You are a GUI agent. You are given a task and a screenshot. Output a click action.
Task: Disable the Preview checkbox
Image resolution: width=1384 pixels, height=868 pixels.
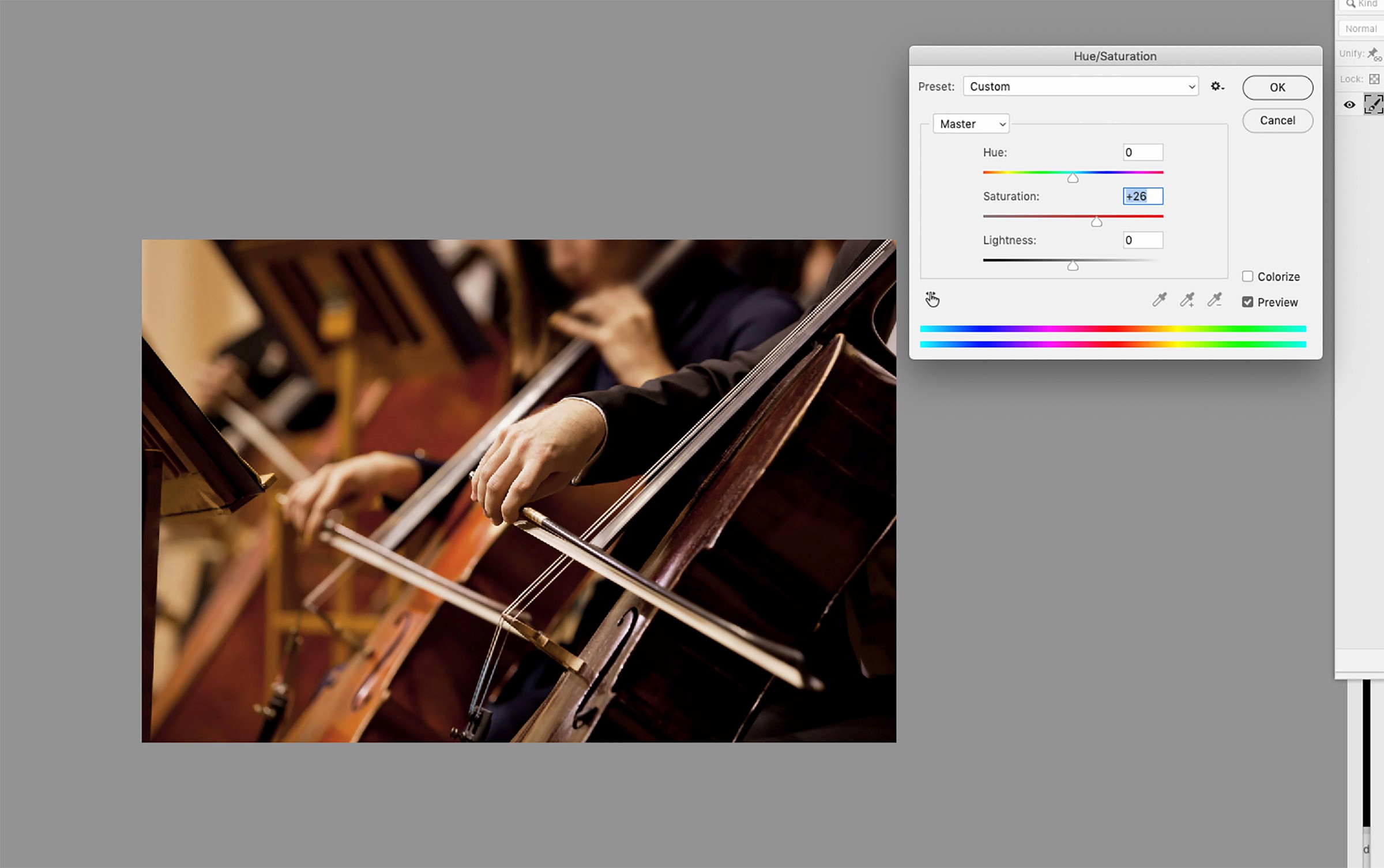(x=1248, y=302)
